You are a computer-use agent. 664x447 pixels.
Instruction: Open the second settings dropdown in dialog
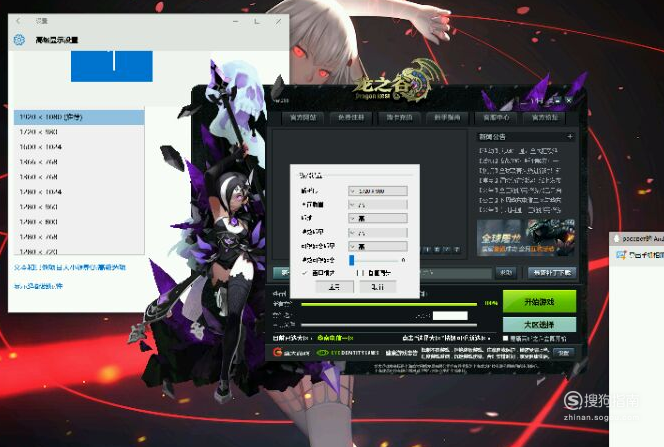pyautogui.click(x=378, y=205)
